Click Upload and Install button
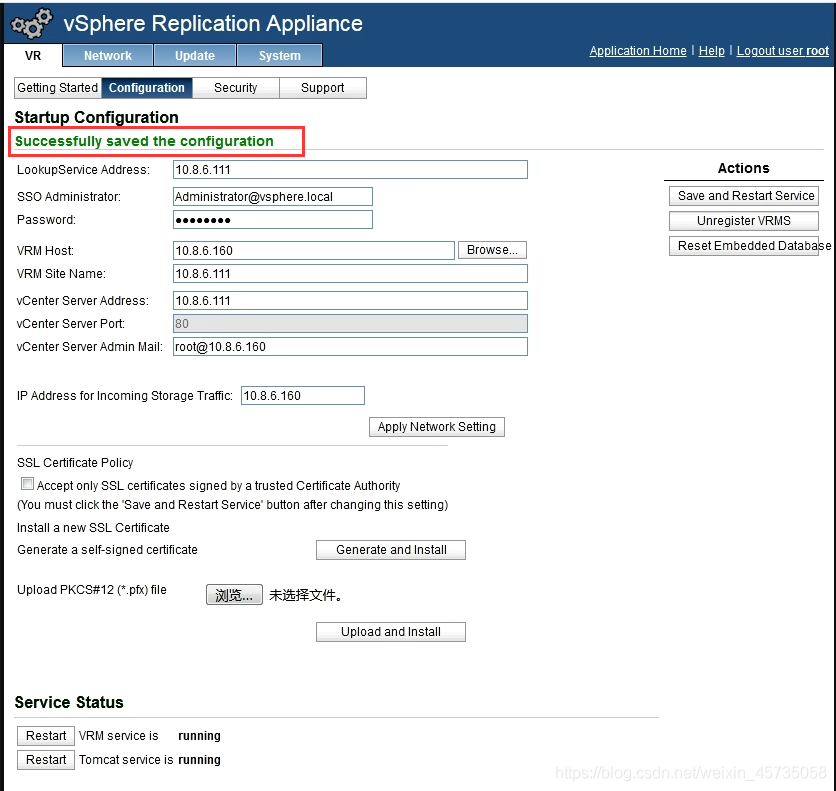The image size is (836, 791). [391, 632]
